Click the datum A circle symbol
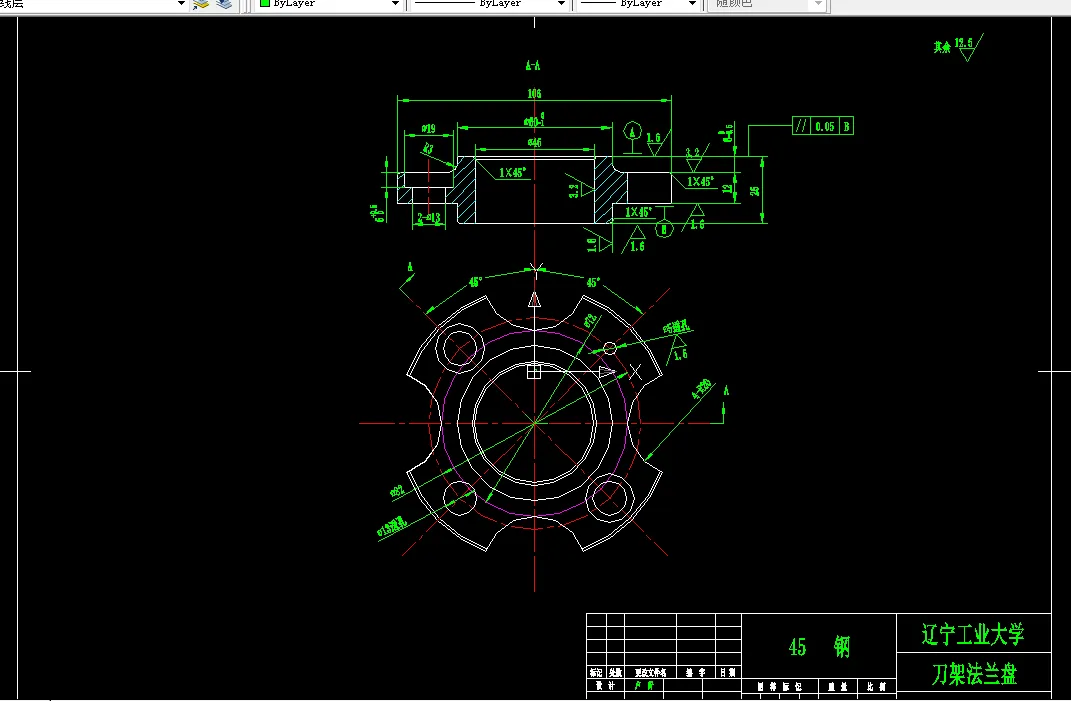The image size is (1071, 701). coord(632,130)
